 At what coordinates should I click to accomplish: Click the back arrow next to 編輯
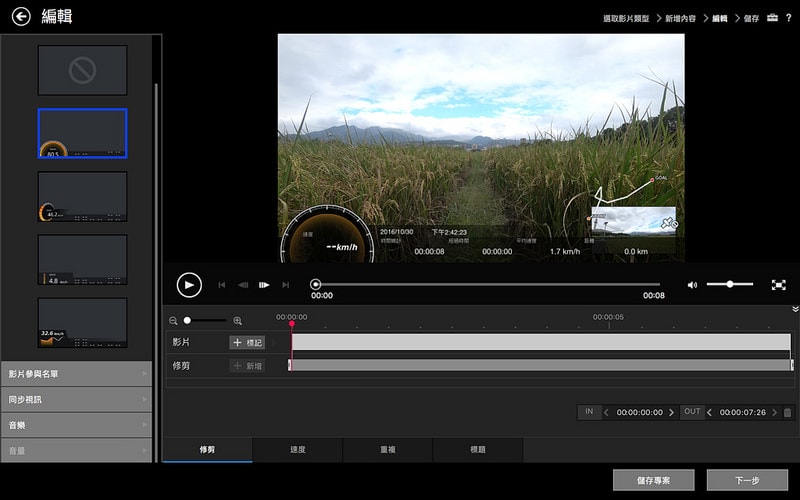tap(21, 17)
